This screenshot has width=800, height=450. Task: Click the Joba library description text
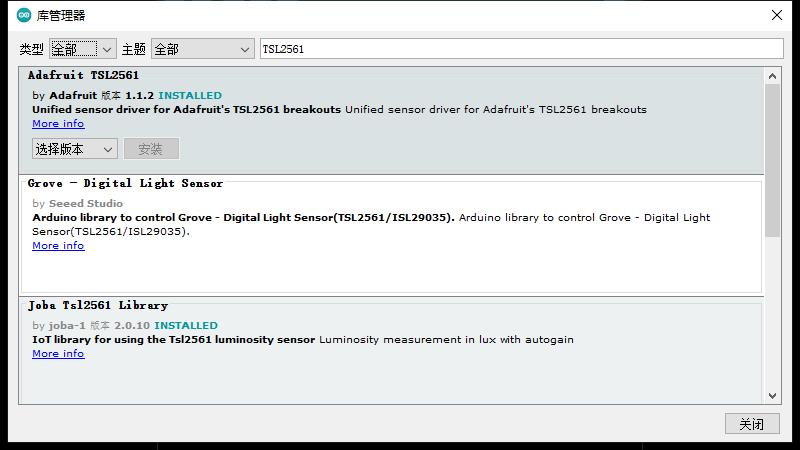point(300,340)
